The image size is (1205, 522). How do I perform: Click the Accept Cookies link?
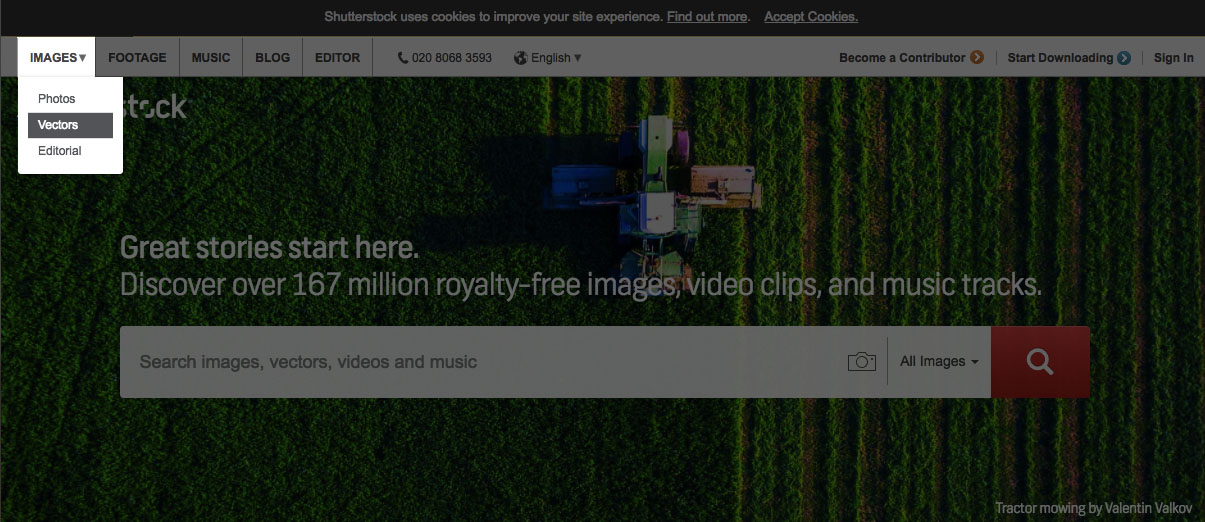tap(810, 17)
